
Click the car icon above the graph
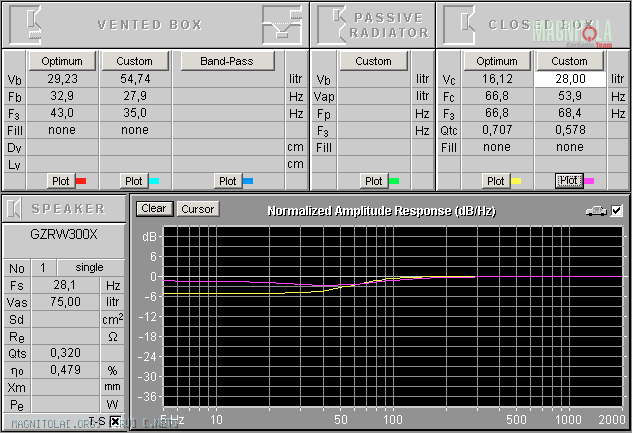pos(595,210)
